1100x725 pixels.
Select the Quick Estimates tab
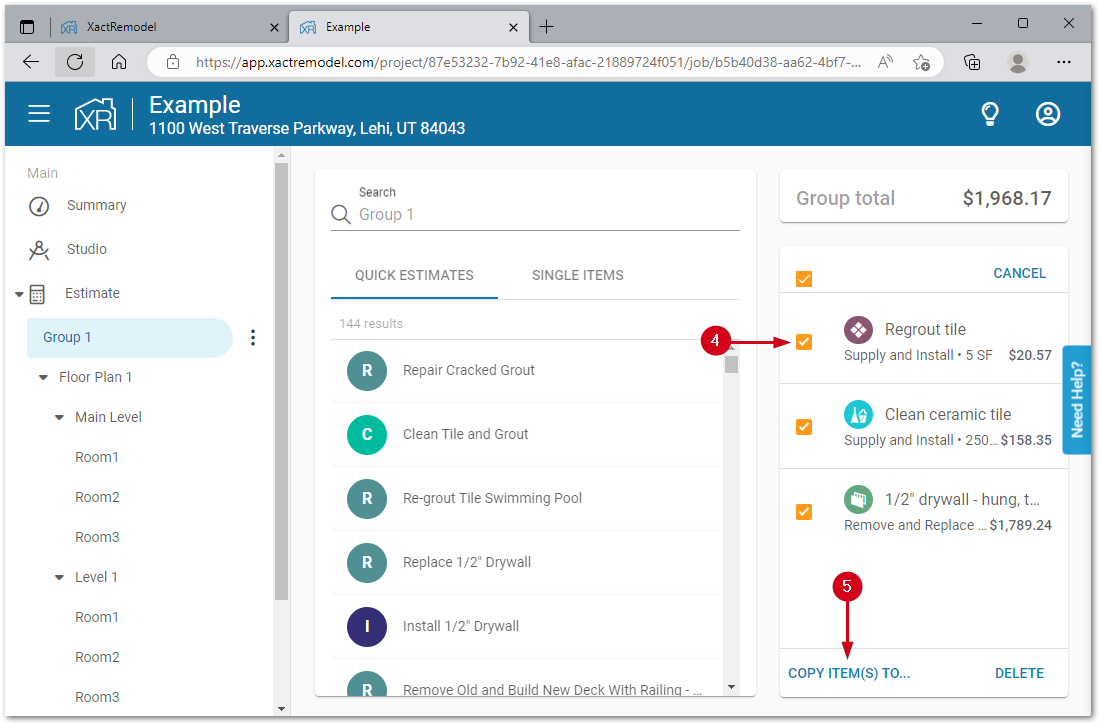(414, 275)
